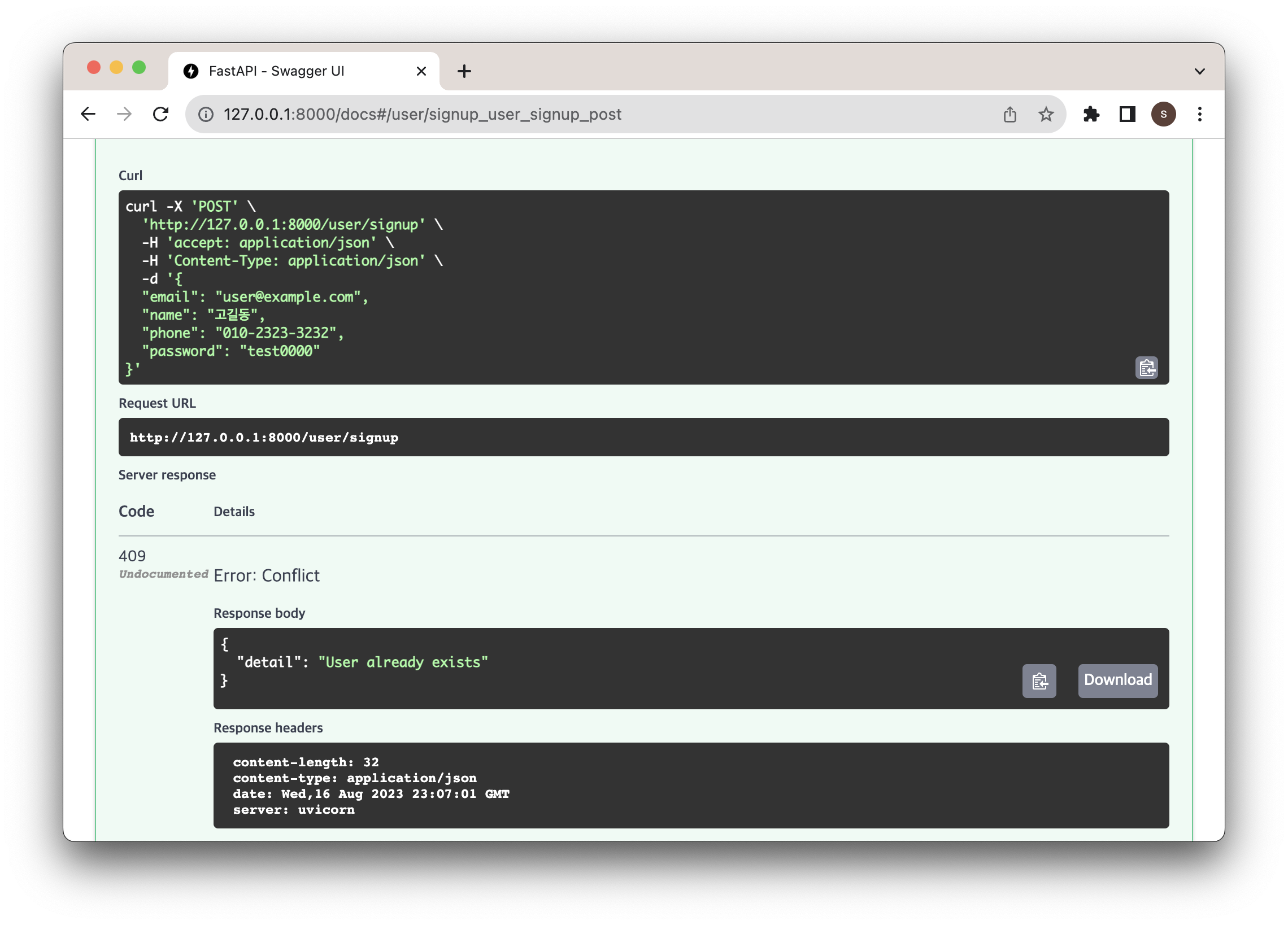
Task: Go back to the previous page
Action: 88,114
